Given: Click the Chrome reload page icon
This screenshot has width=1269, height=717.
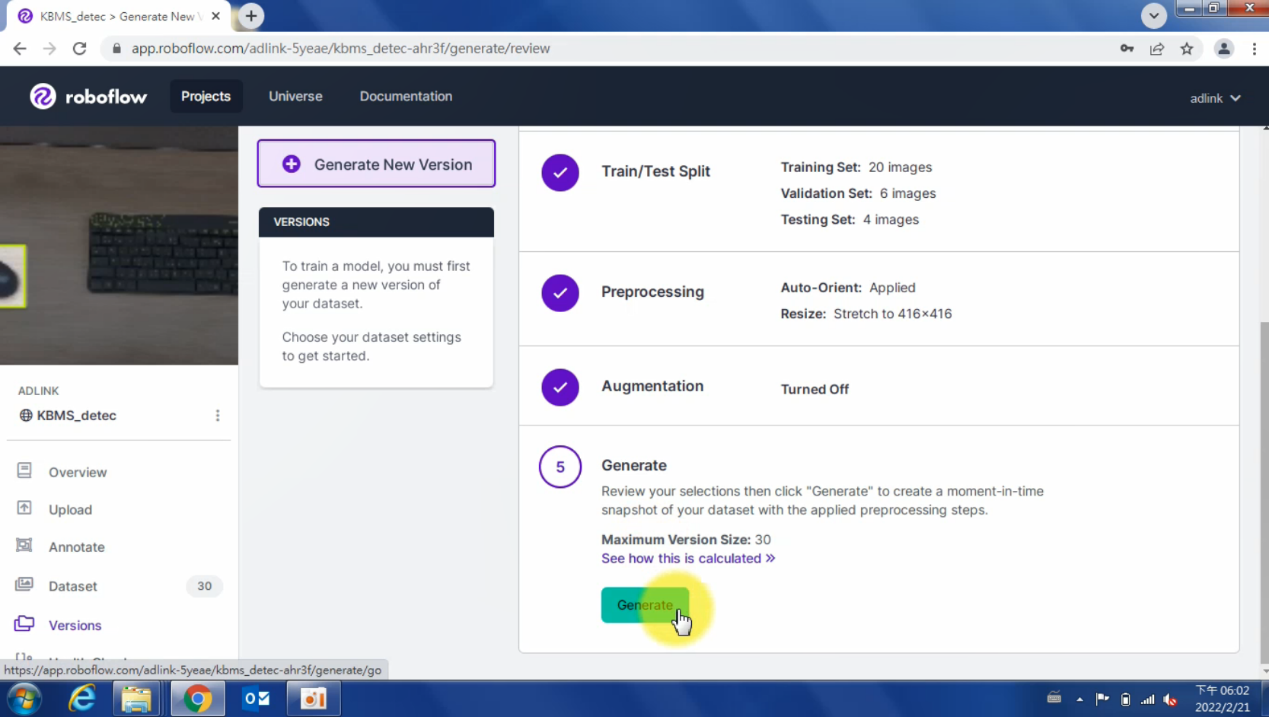Looking at the screenshot, I should click(80, 48).
